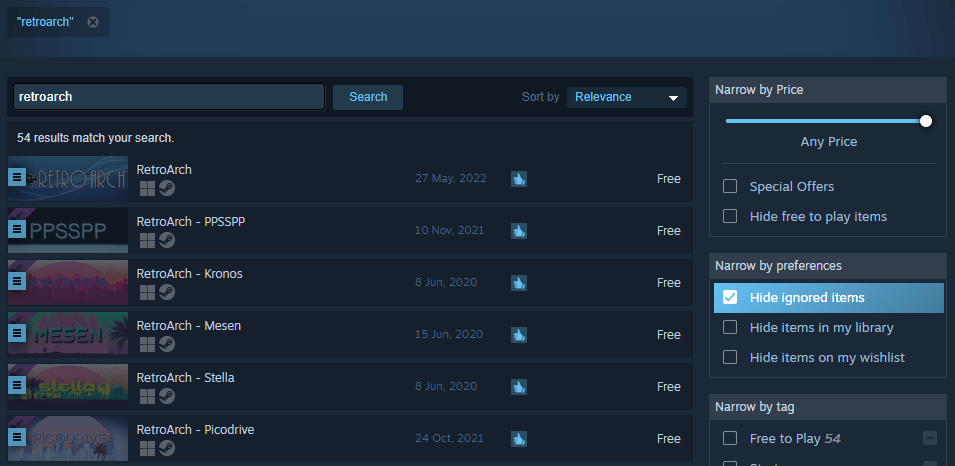This screenshot has height=466, width=955.
Task: Collapse the Narrow by preferences section
Action: [x=828, y=266]
